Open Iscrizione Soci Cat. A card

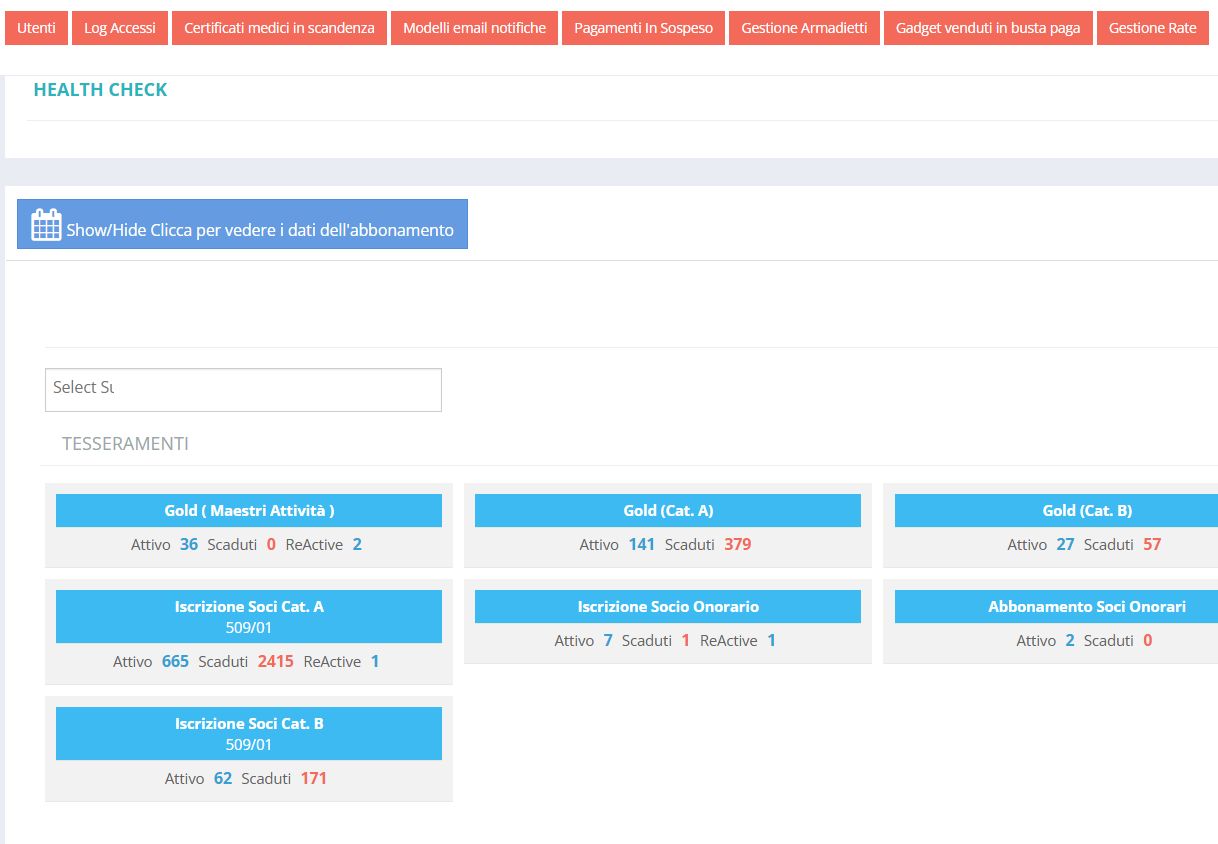coord(249,616)
